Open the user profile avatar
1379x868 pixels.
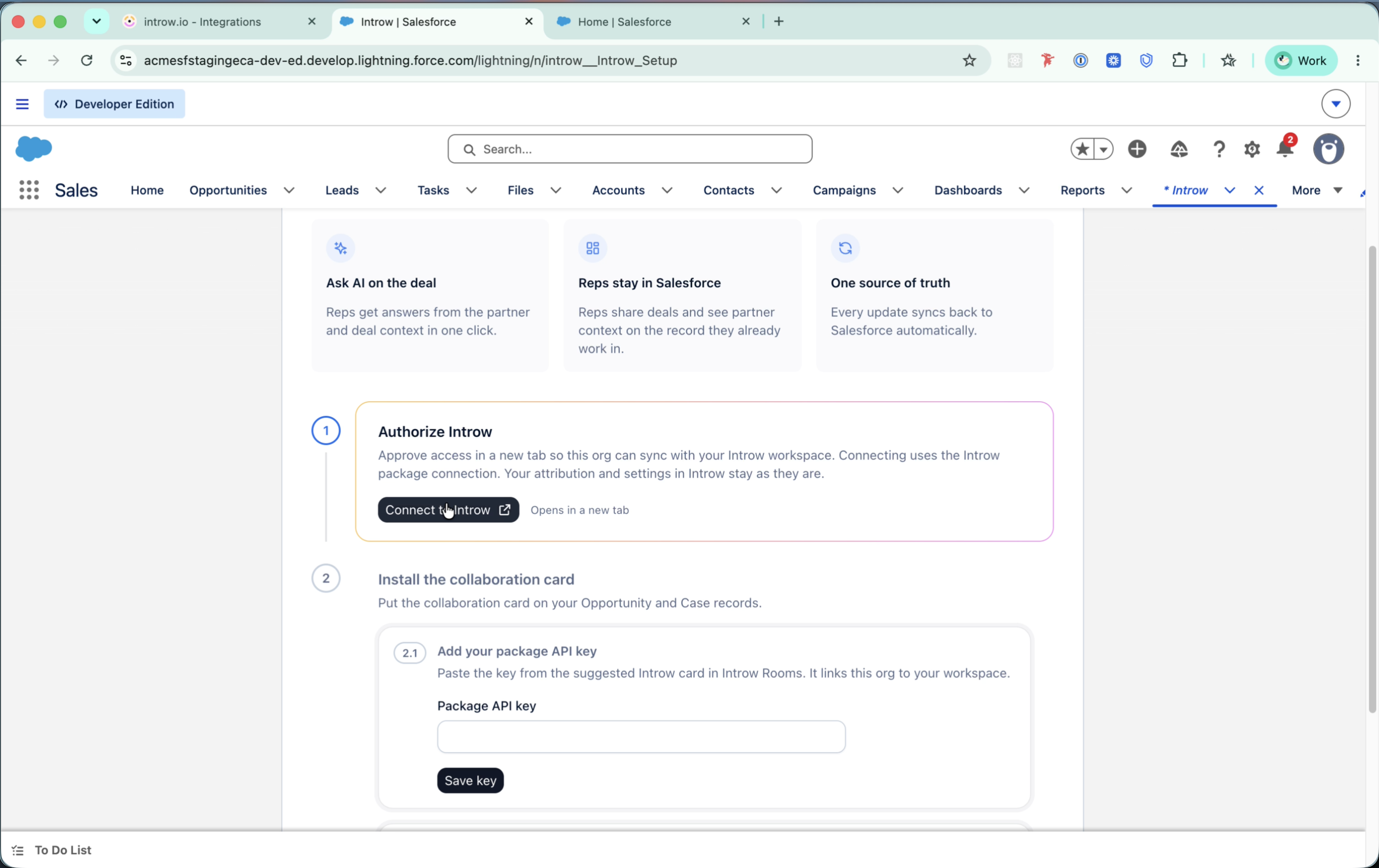tap(1328, 149)
